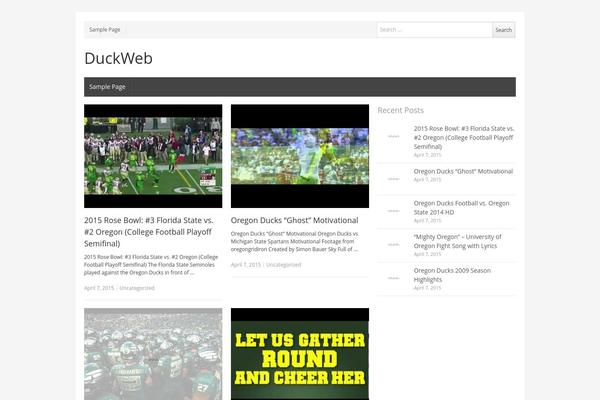The height and width of the screenshot is (400, 600).
Task: Click sidebar thumbnail beside Mighty Oregon post
Action: 394,244
